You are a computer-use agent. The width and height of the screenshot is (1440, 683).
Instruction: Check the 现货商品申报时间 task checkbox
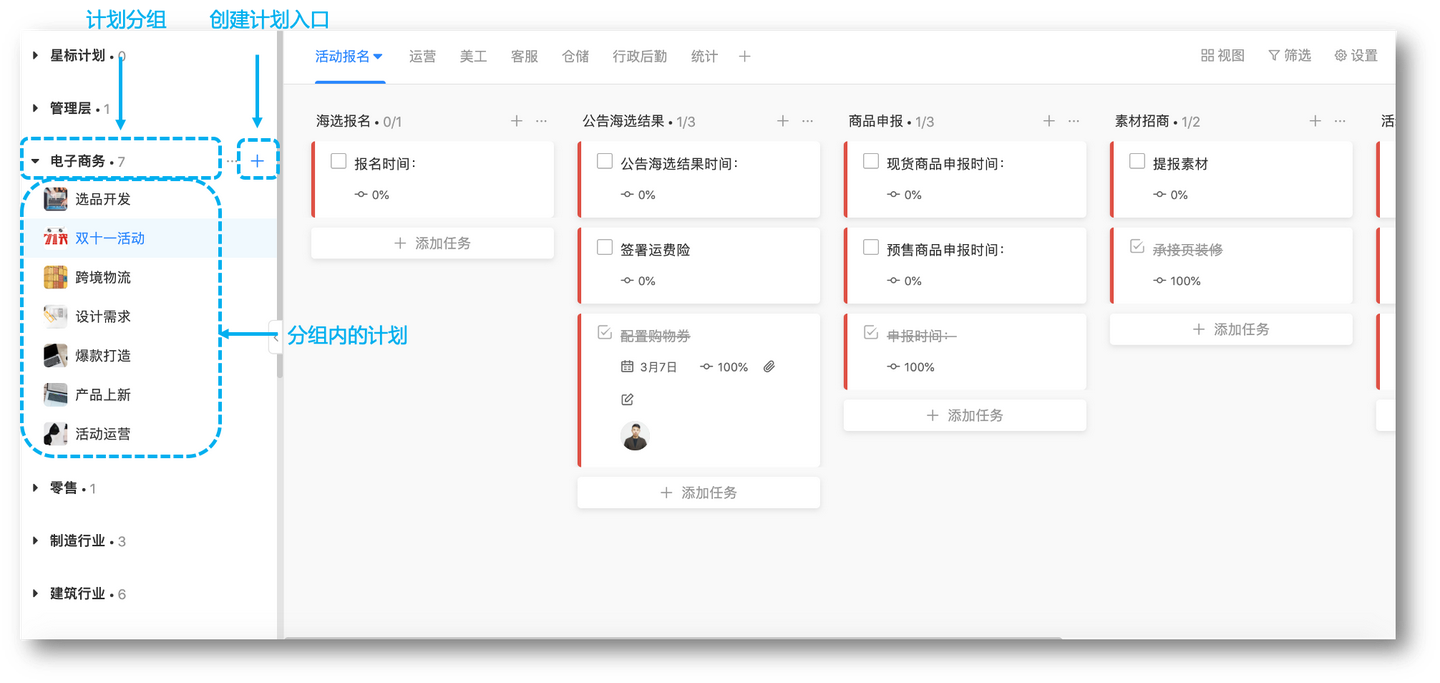[x=870, y=161]
